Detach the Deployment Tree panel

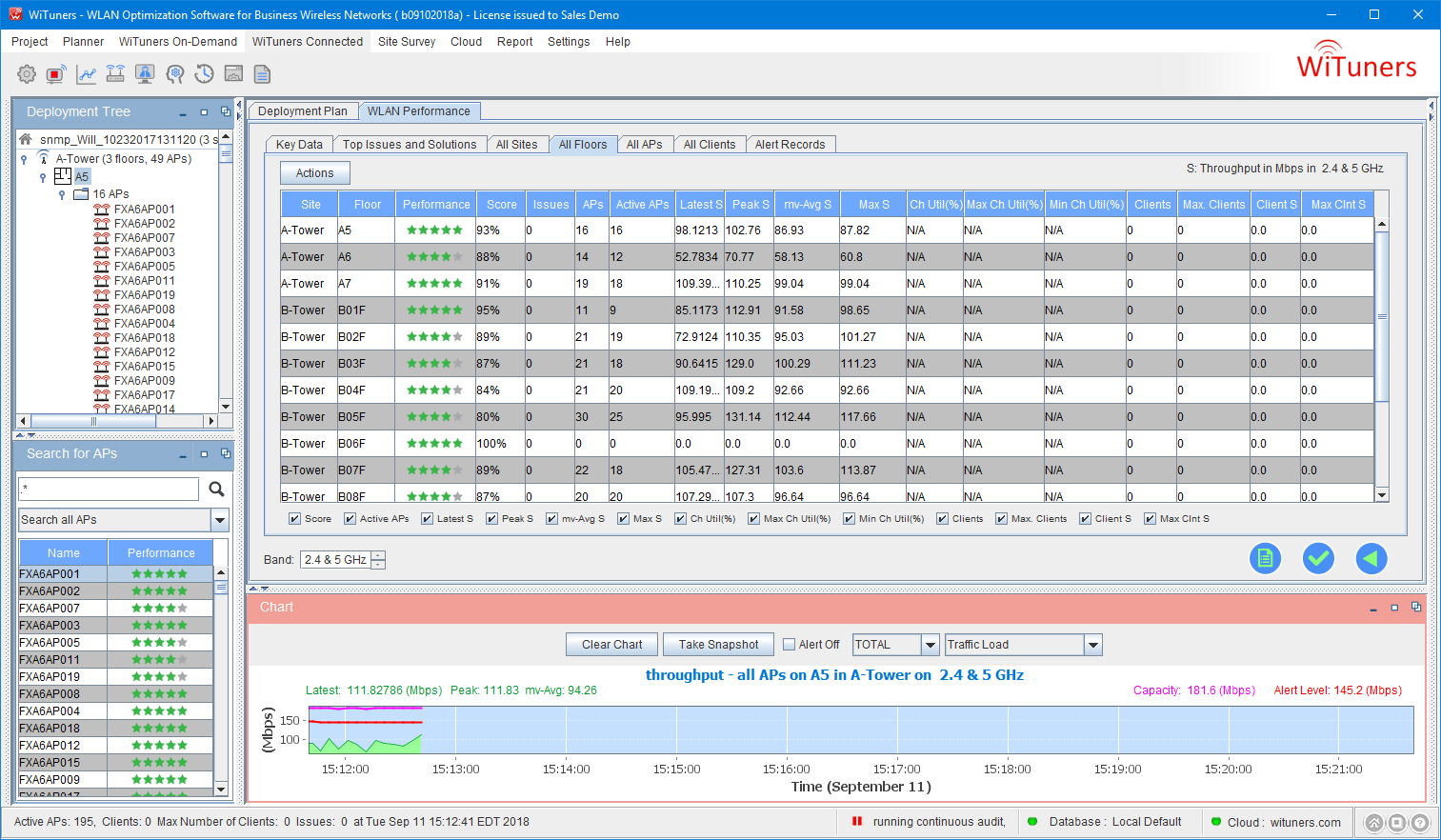[225, 111]
